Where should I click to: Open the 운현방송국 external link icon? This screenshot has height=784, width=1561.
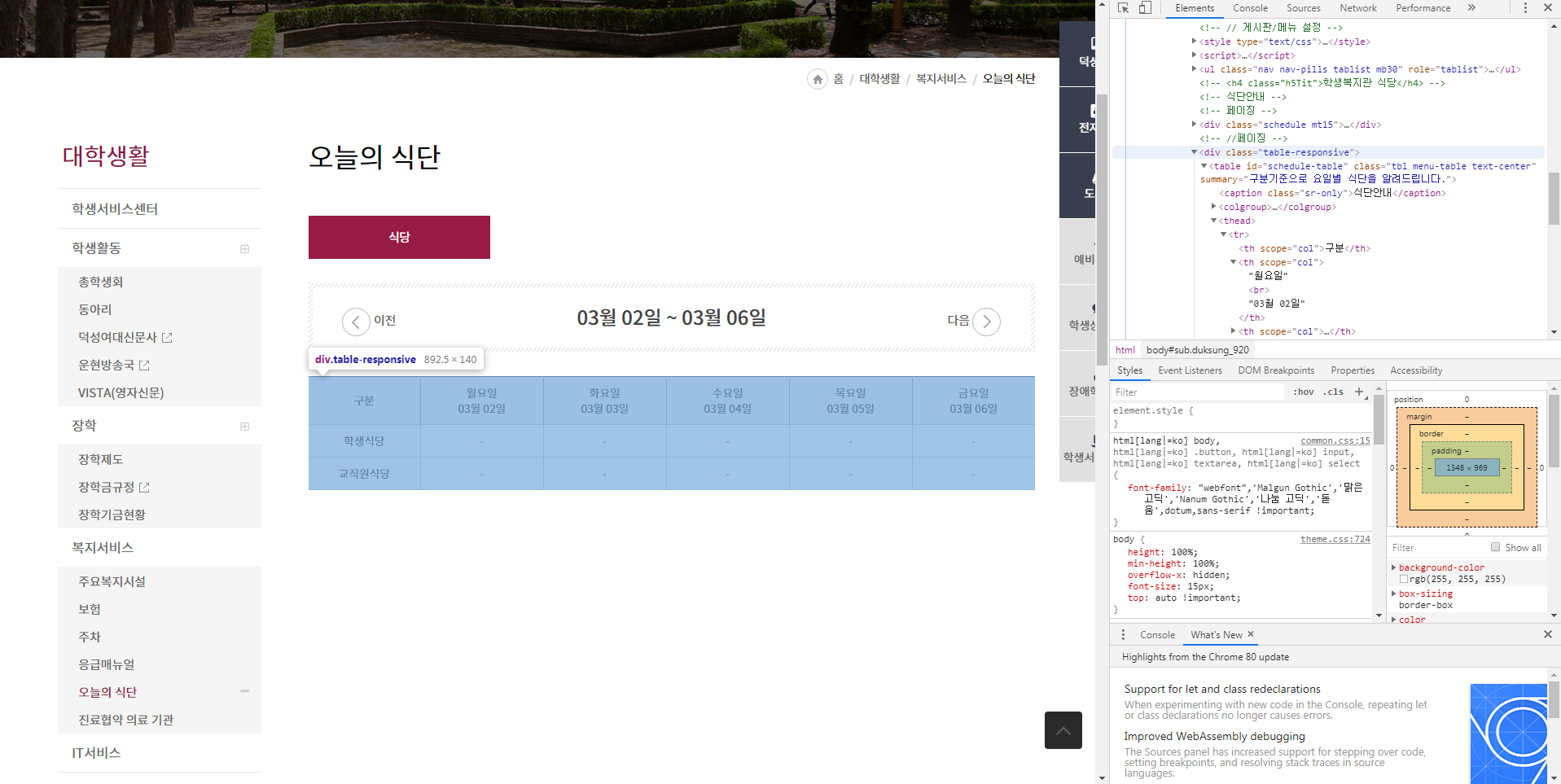(144, 365)
